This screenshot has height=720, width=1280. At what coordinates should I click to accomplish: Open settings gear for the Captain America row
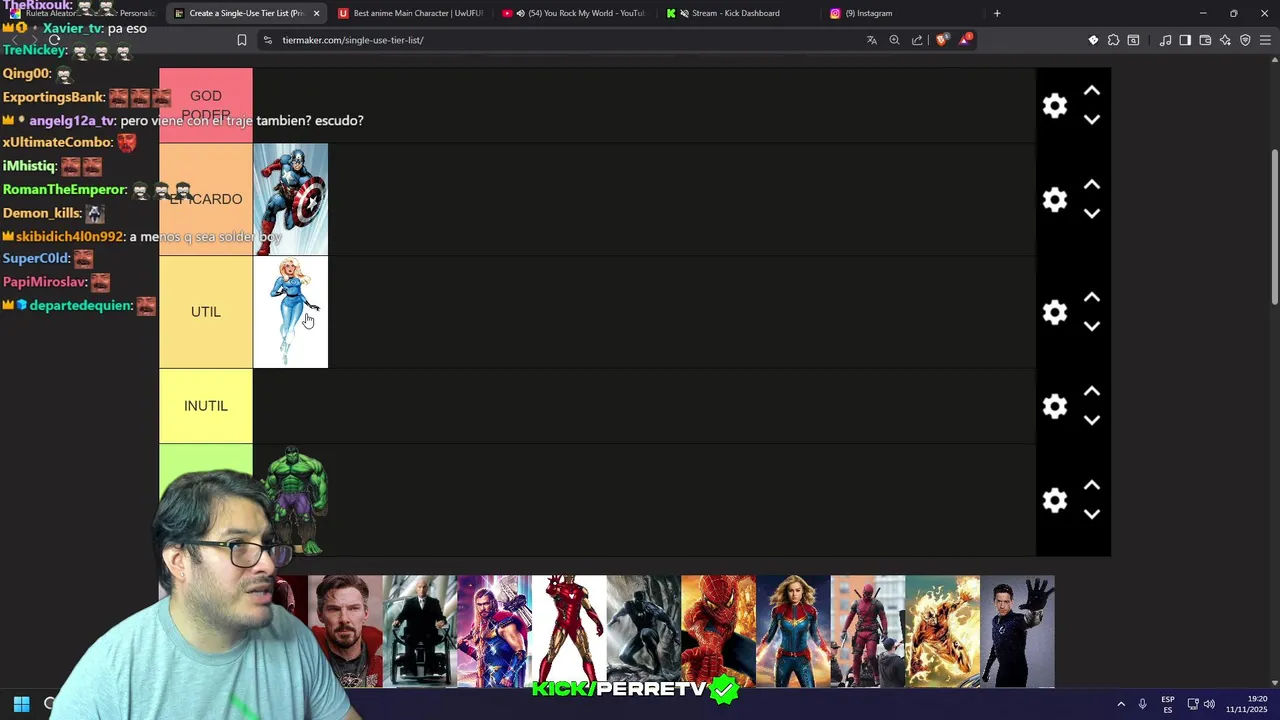pos(1055,199)
